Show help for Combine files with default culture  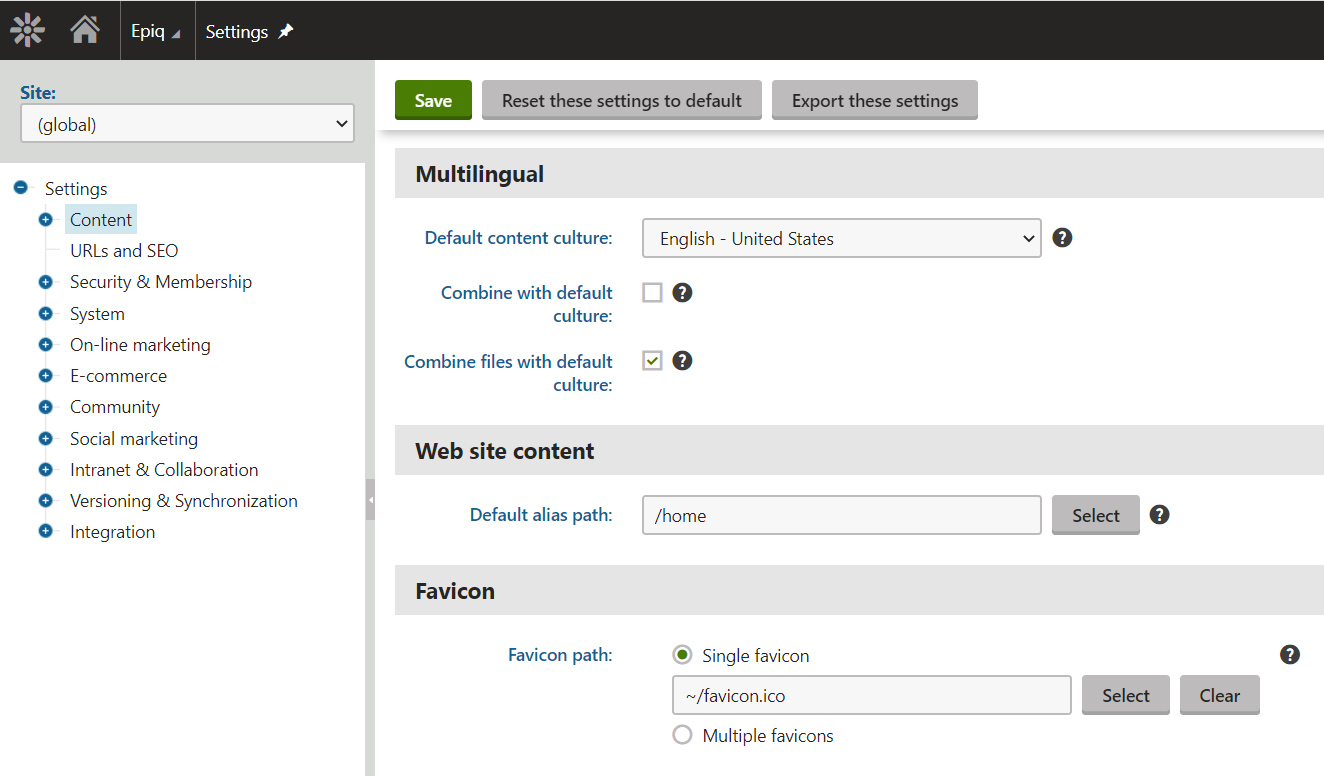coord(682,361)
